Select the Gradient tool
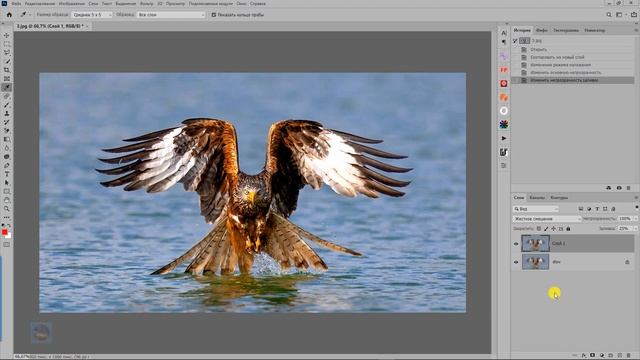 [7, 140]
